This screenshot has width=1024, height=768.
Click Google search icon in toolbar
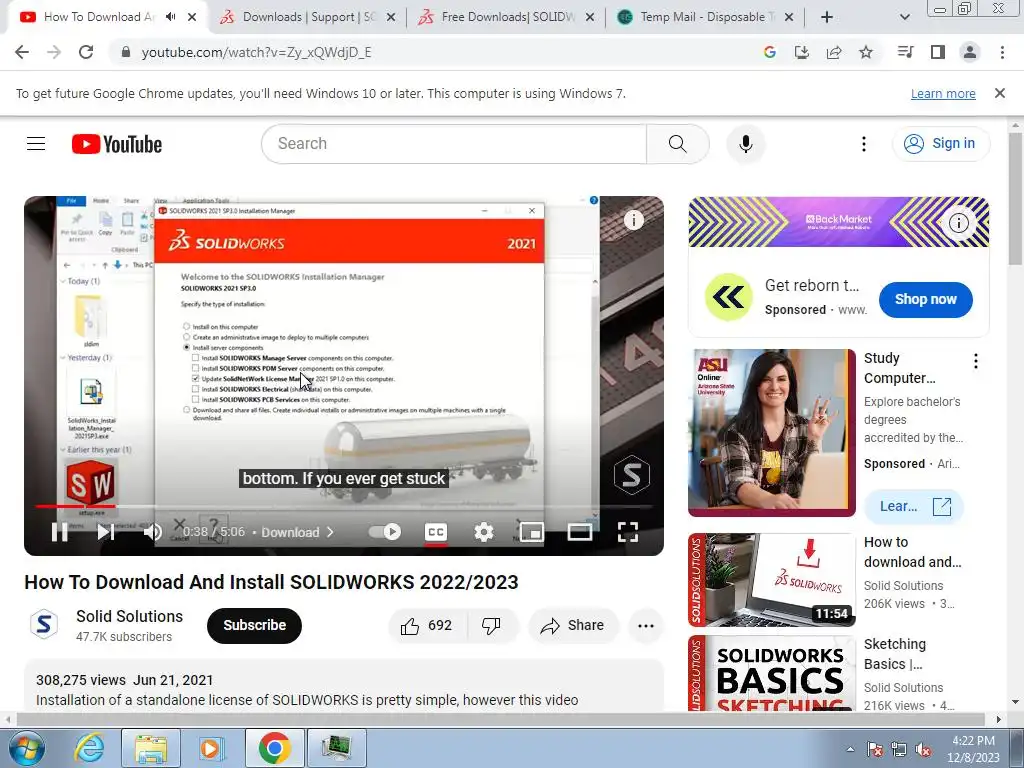click(x=770, y=52)
